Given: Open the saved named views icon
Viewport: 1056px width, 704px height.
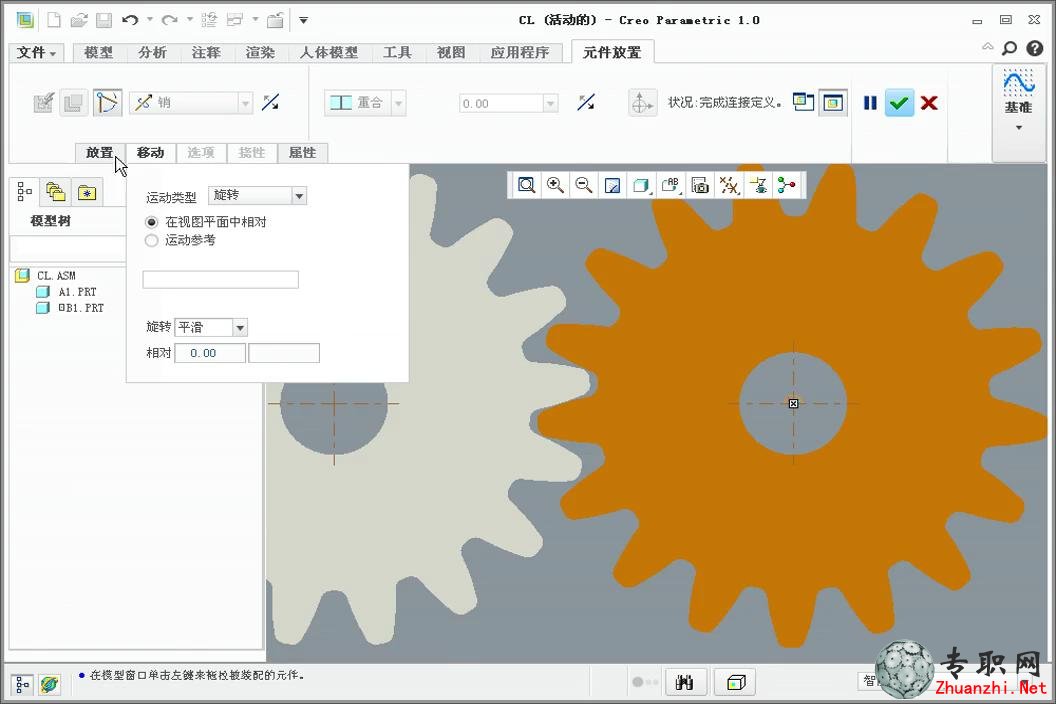Looking at the screenshot, I should (x=671, y=185).
